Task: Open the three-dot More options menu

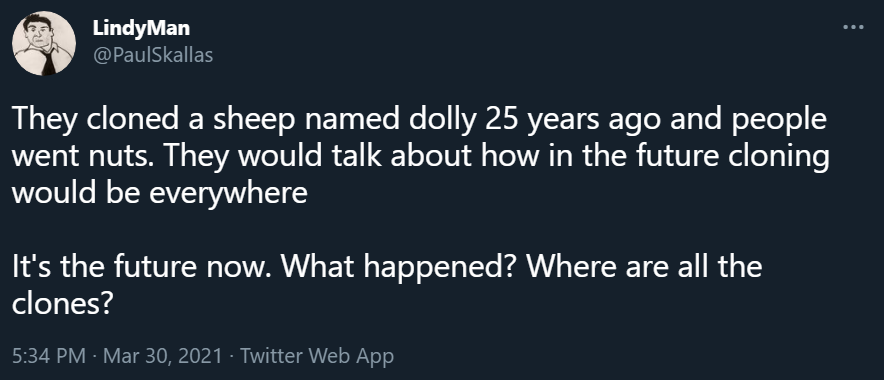Action: (853, 26)
